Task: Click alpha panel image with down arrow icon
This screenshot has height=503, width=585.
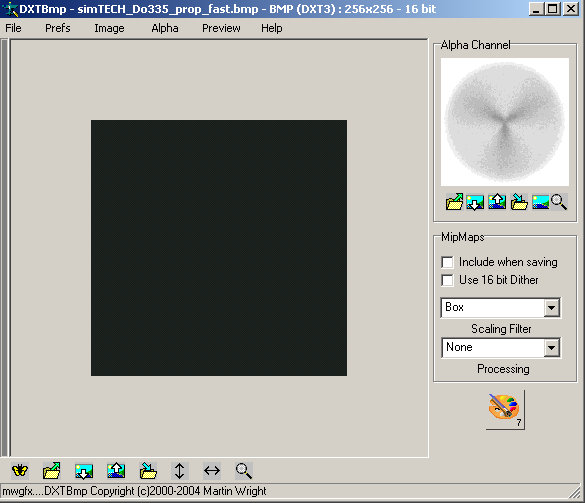Action: (x=475, y=203)
